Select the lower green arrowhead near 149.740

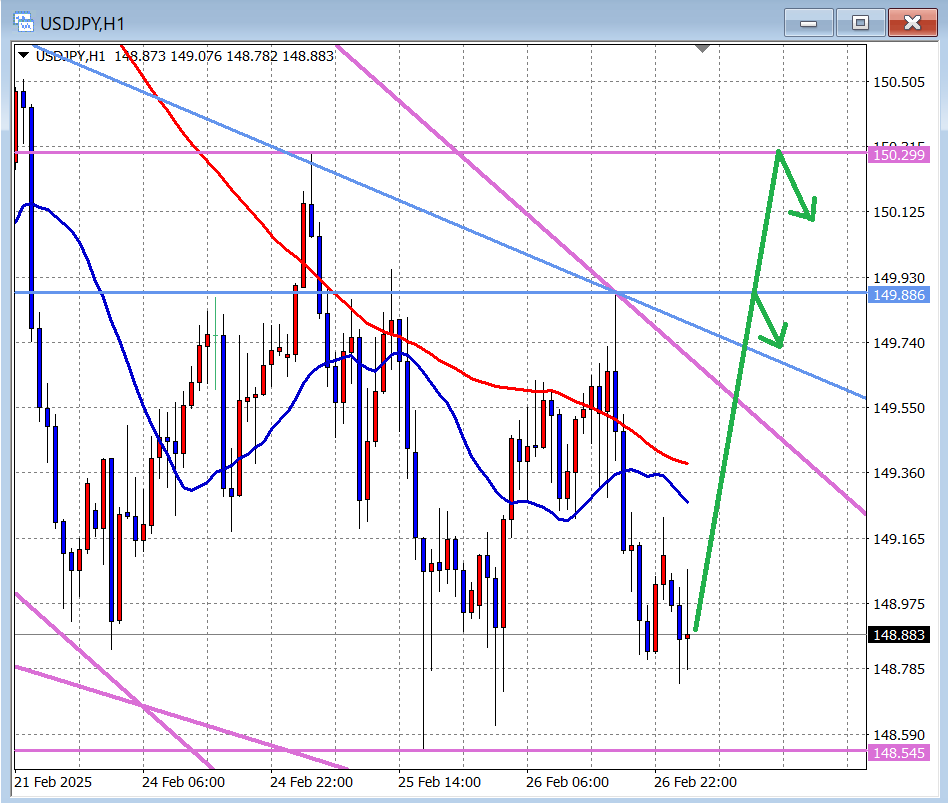click(x=778, y=340)
